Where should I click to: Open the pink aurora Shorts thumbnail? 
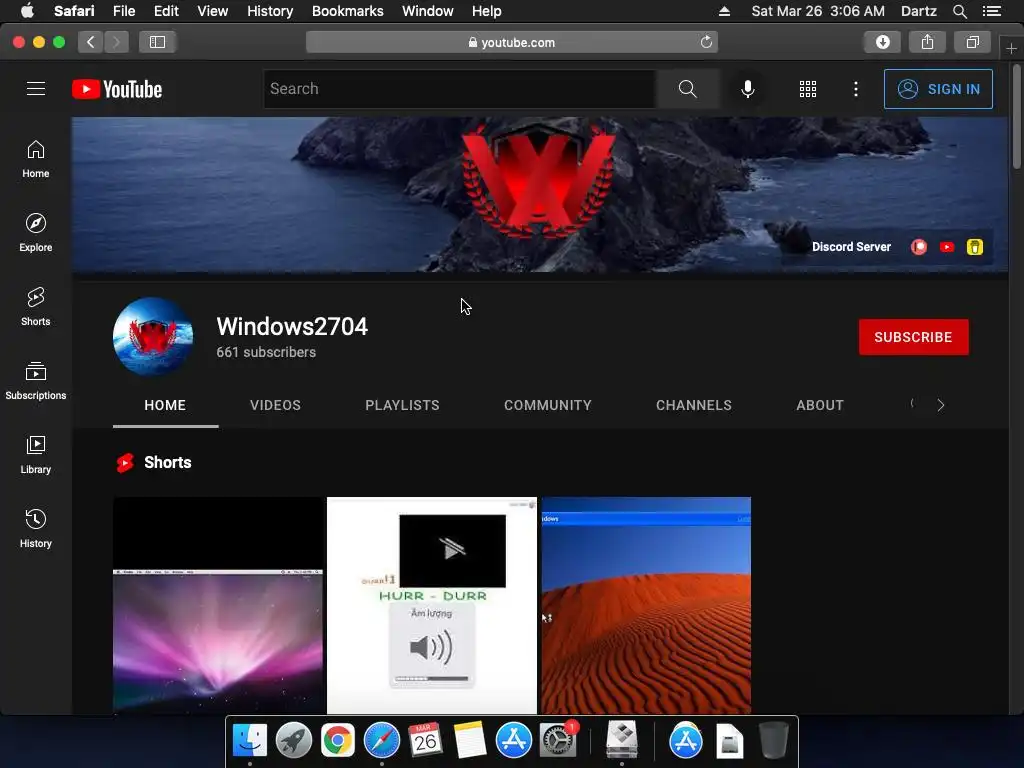tap(219, 605)
